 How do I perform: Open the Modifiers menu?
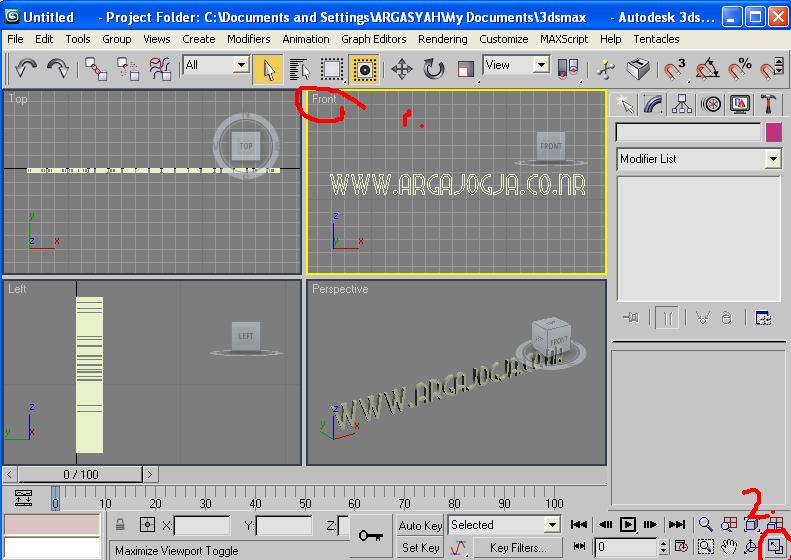click(x=248, y=39)
